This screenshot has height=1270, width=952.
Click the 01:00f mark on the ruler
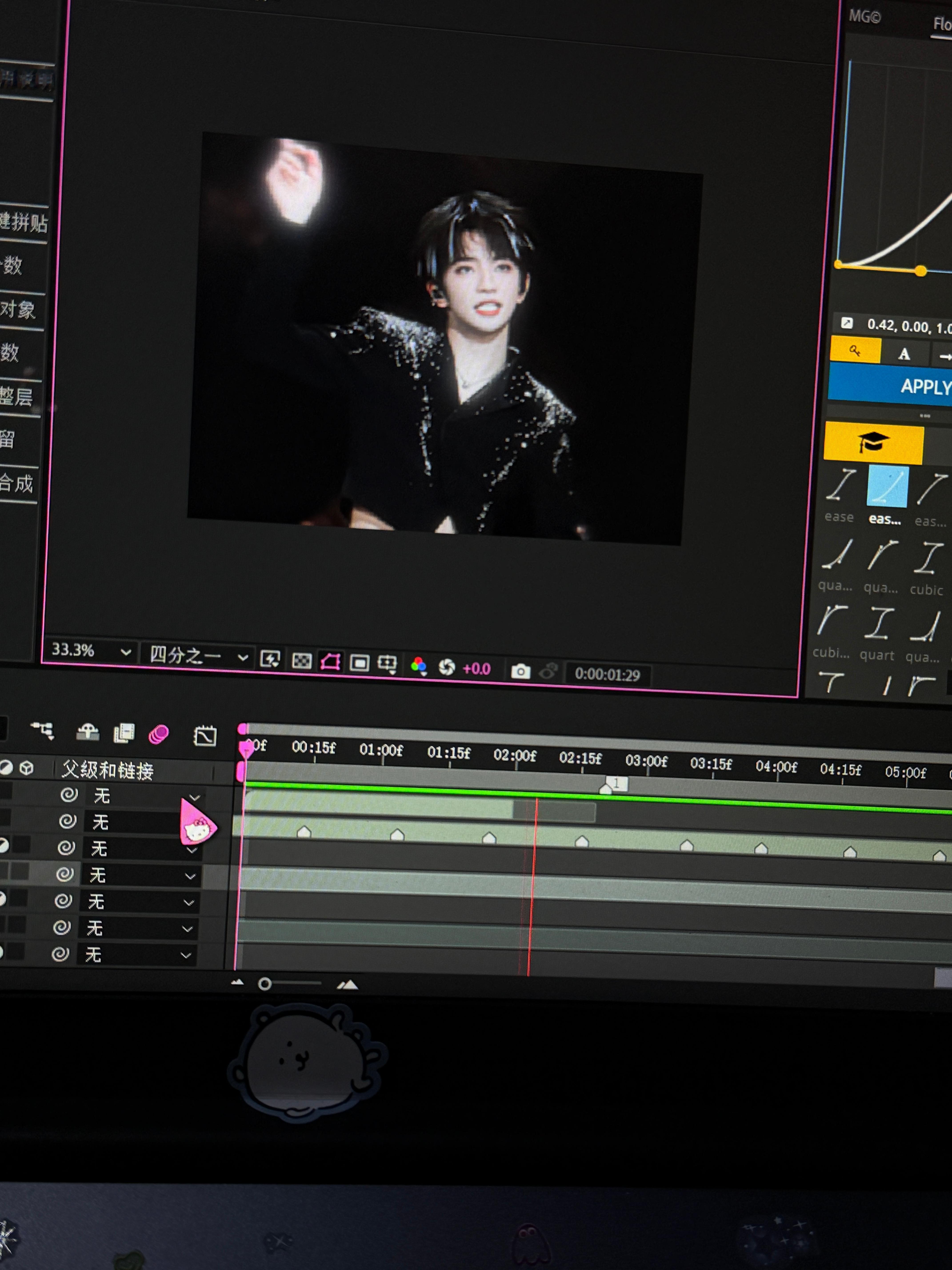381,750
